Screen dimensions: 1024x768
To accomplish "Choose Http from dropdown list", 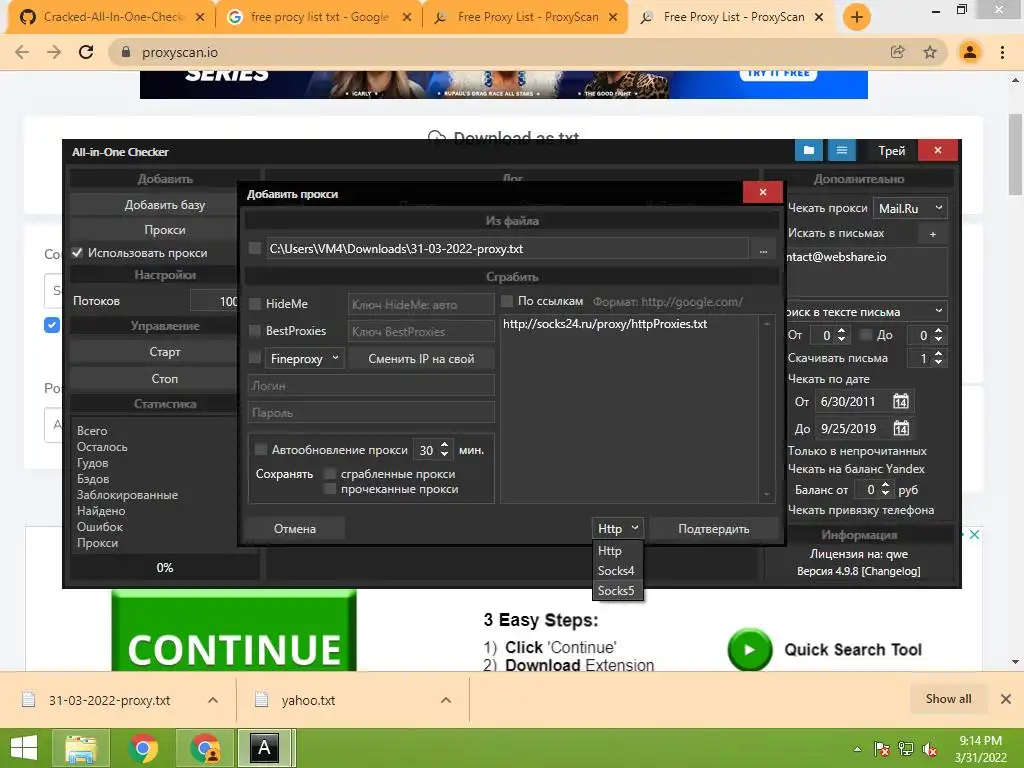I will 617,551.
